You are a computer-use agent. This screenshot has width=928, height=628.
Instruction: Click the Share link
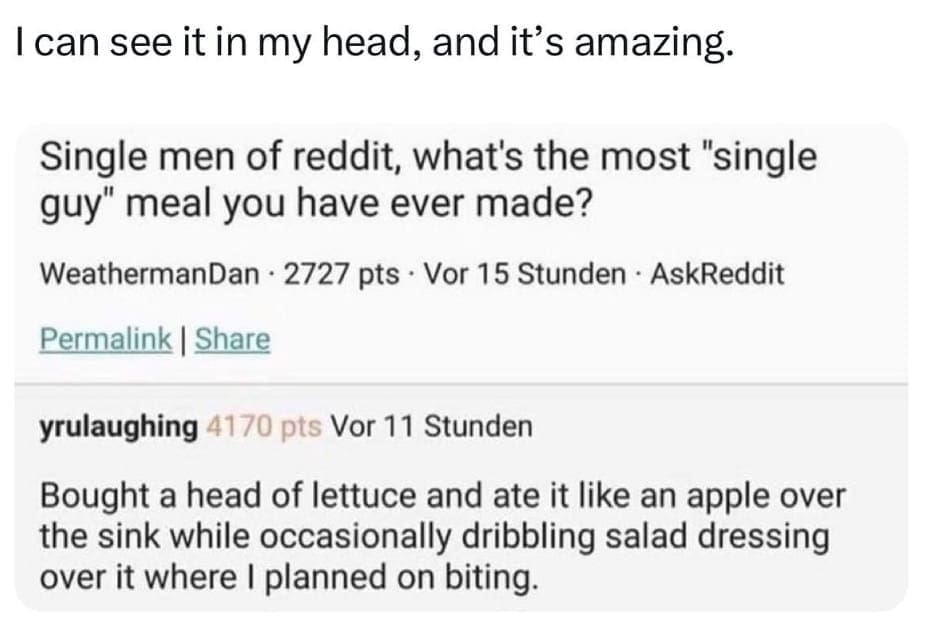point(232,339)
